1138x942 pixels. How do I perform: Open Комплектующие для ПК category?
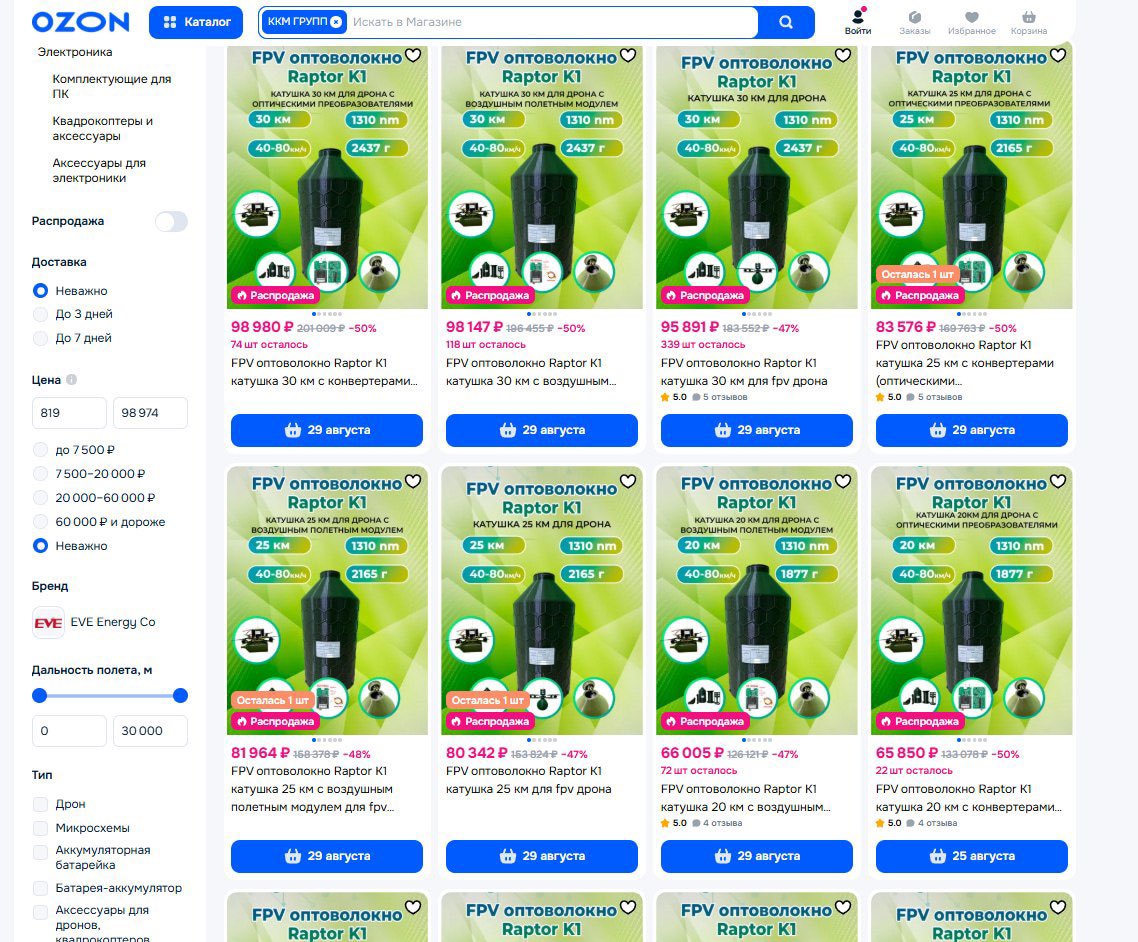pyautogui.click(x=112, y=86)
